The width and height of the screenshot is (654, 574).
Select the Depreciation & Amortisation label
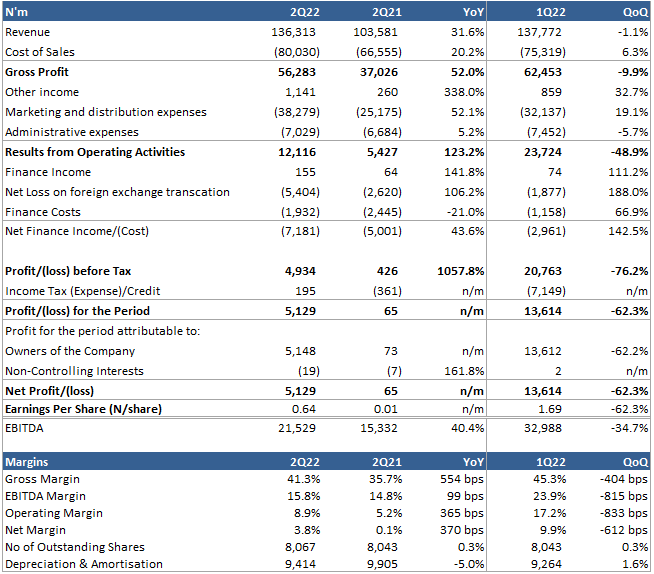[84, 564]
